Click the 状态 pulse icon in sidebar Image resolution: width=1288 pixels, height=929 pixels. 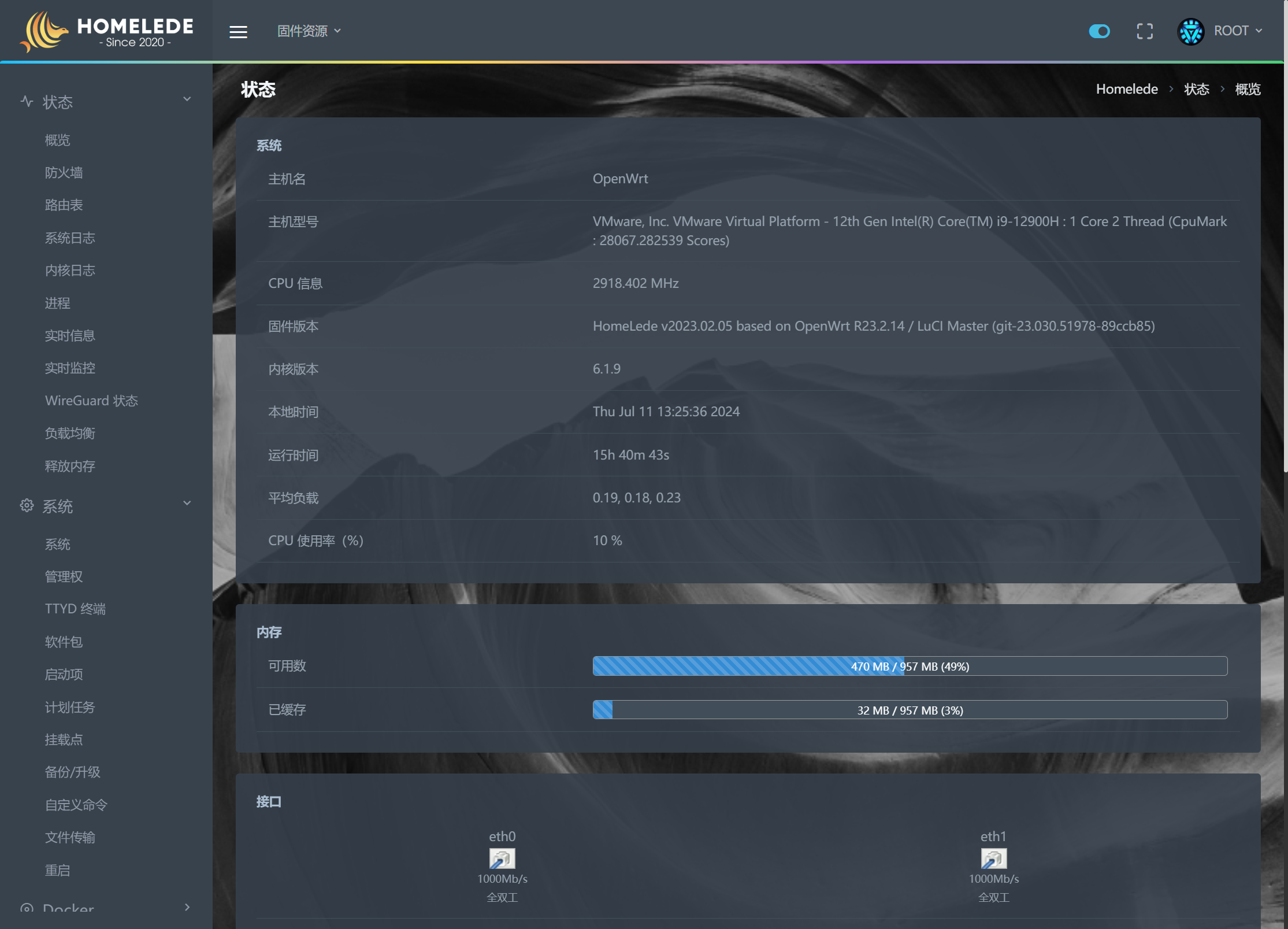point(27,101)
